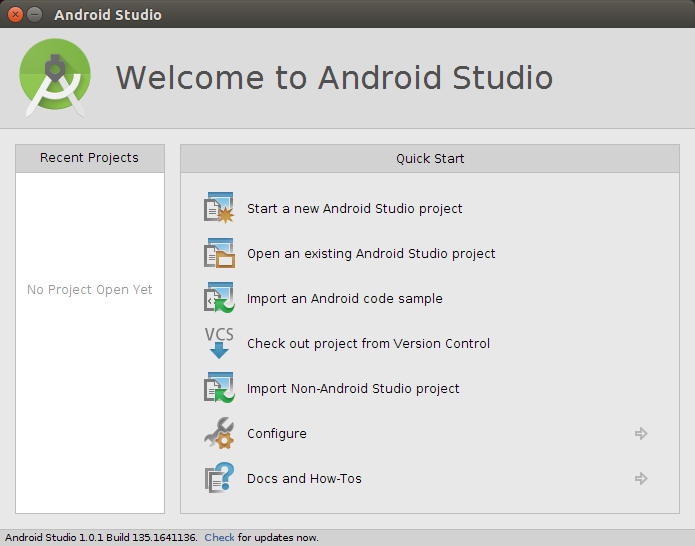Click the green Android Studio logo
This screenshot has height=546, width=695.
[x=55, y=78]
